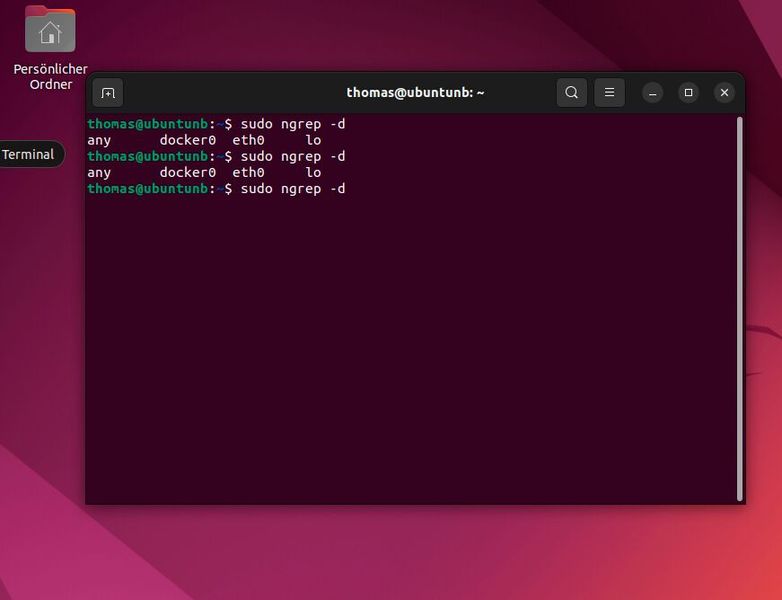The width and height of the screenshot is (782, 600).
Task: Click the Persönlicher Ordner desktop label
Action: point(50,76)
